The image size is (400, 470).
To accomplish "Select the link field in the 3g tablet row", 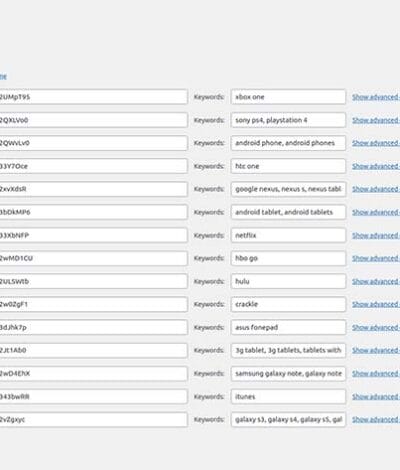I will pos(93,350).
